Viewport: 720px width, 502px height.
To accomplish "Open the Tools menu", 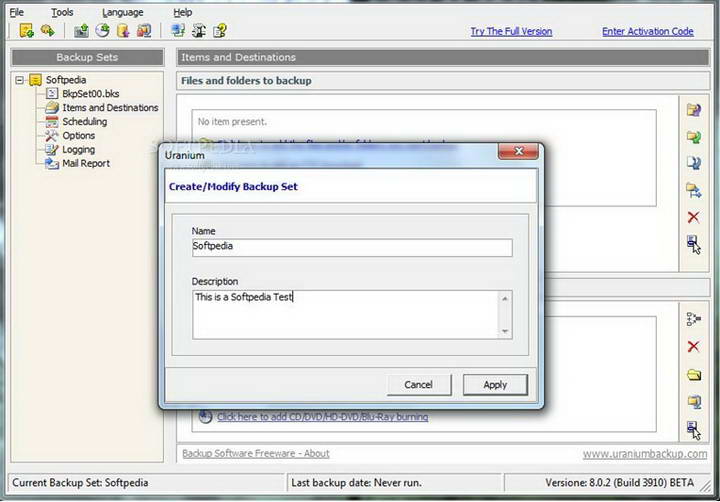I will (x=62, y=12).
